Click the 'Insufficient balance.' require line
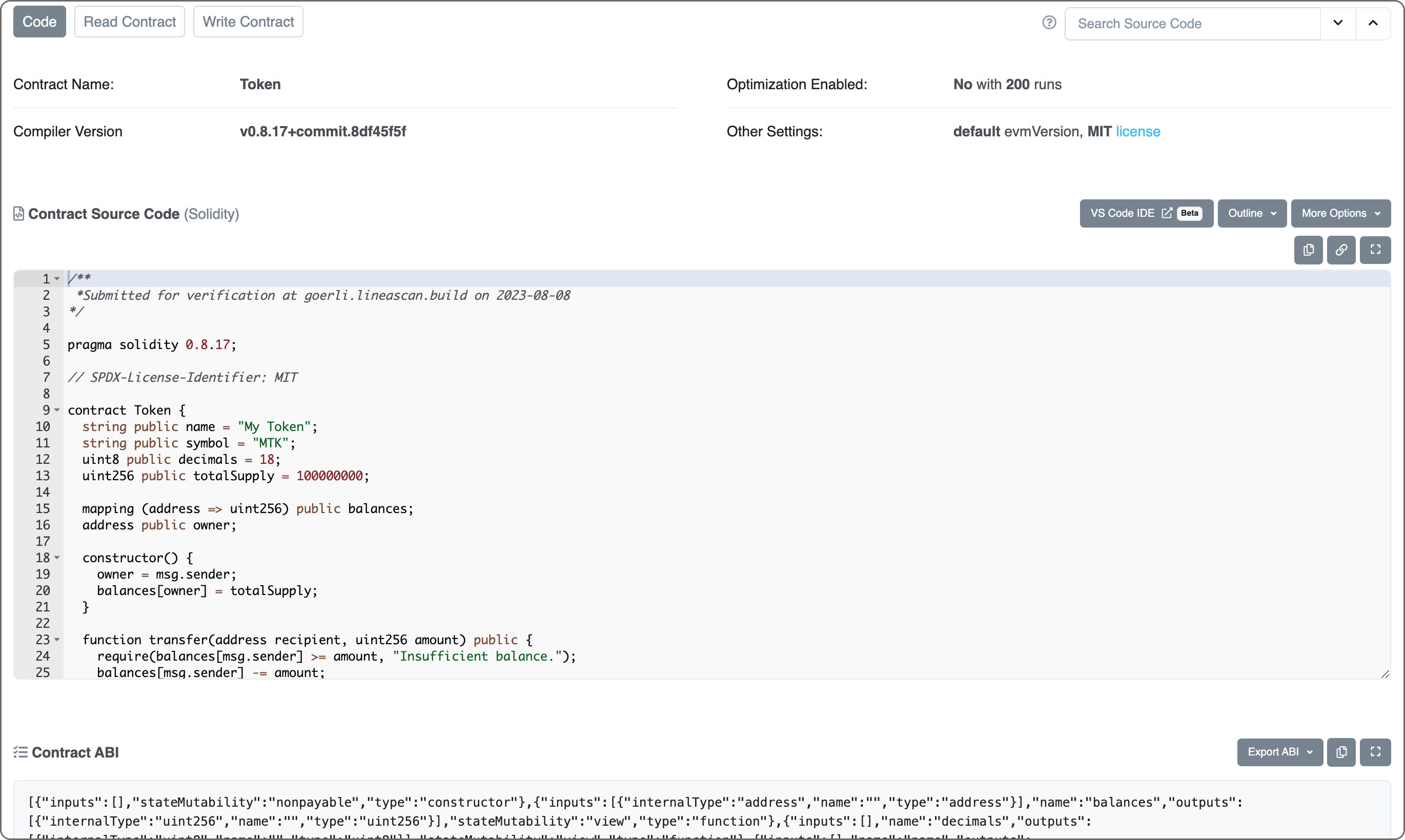 [x=336, y=656]
